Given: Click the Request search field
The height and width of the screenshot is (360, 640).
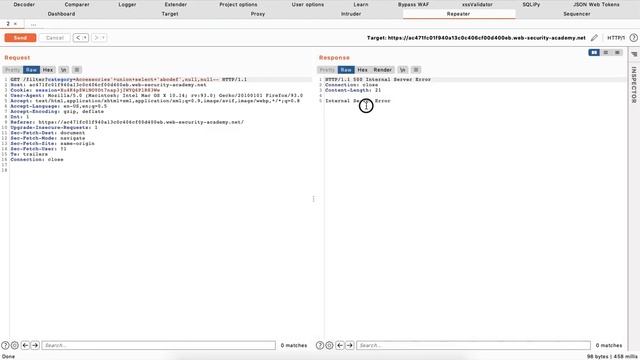Looking at the screenshot, I should (158, 345).
